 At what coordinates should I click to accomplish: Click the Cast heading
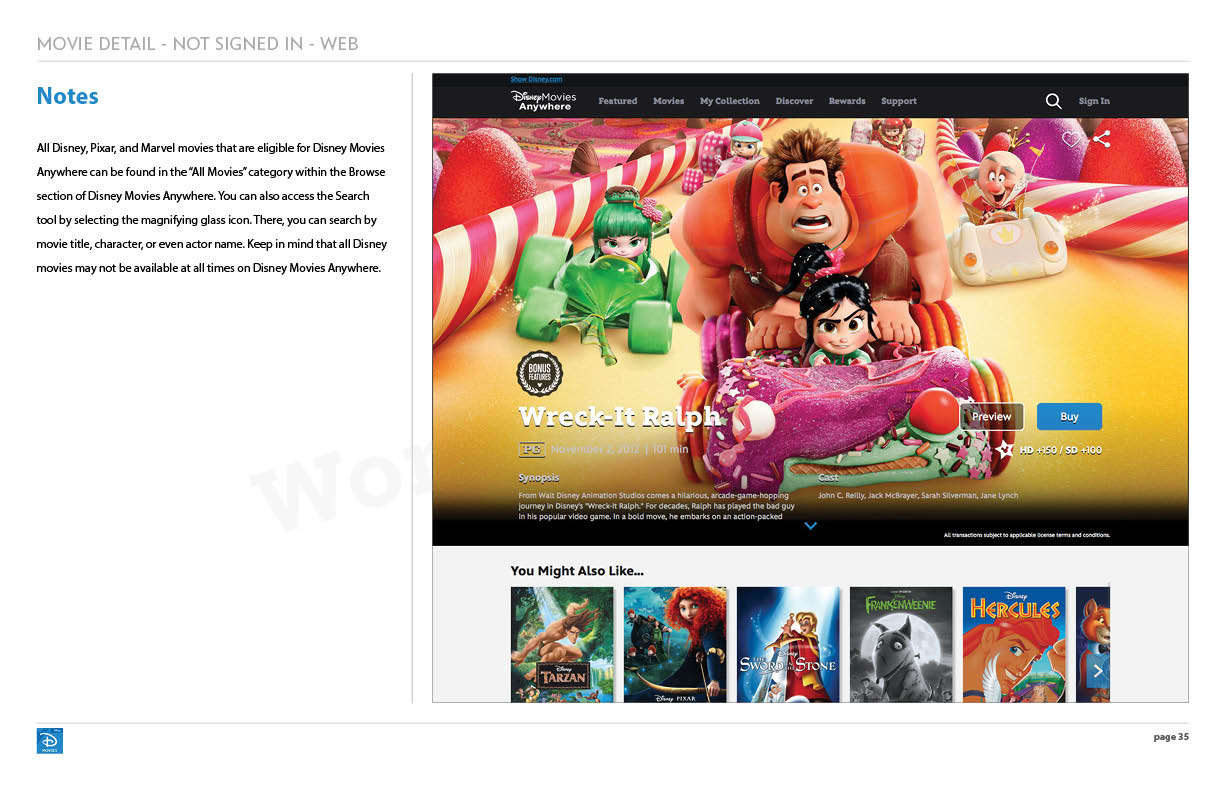click(x=829, y=478)
